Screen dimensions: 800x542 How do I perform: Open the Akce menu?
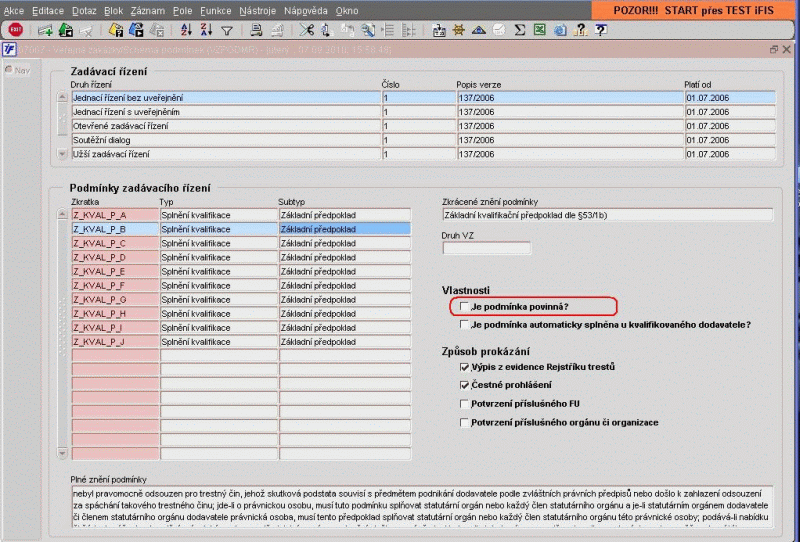[14, 10]
